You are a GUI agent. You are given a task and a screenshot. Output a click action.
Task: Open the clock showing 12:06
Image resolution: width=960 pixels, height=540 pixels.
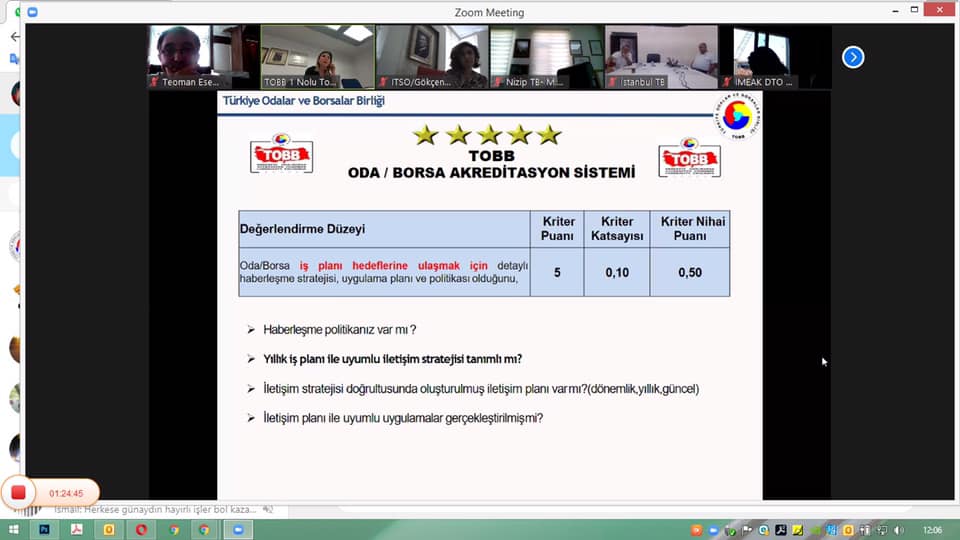pos(932,529)
